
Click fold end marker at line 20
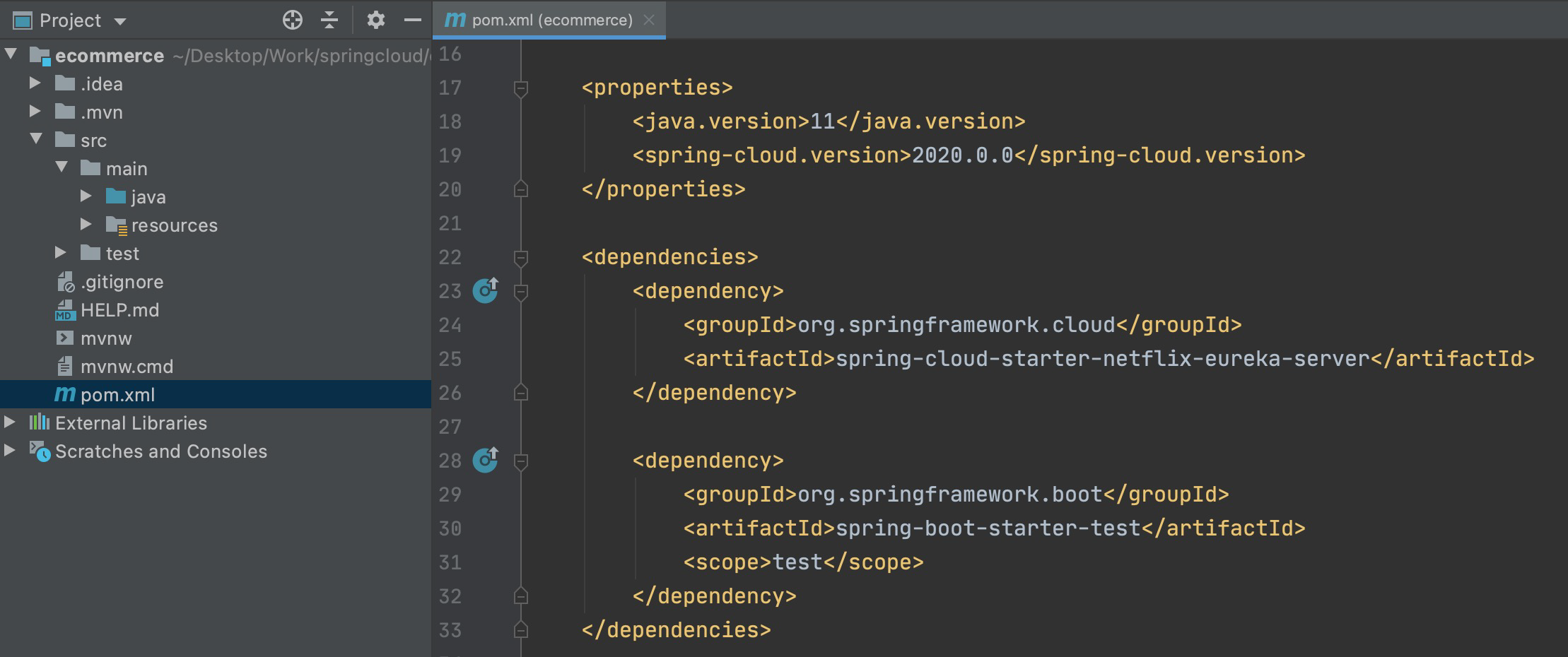coord(521,189)
